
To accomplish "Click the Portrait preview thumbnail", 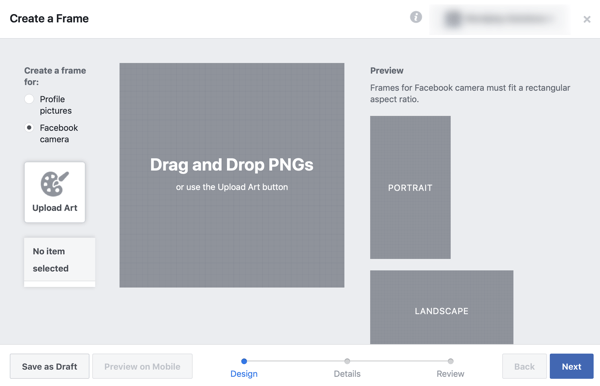I will [x=410, y=187].
